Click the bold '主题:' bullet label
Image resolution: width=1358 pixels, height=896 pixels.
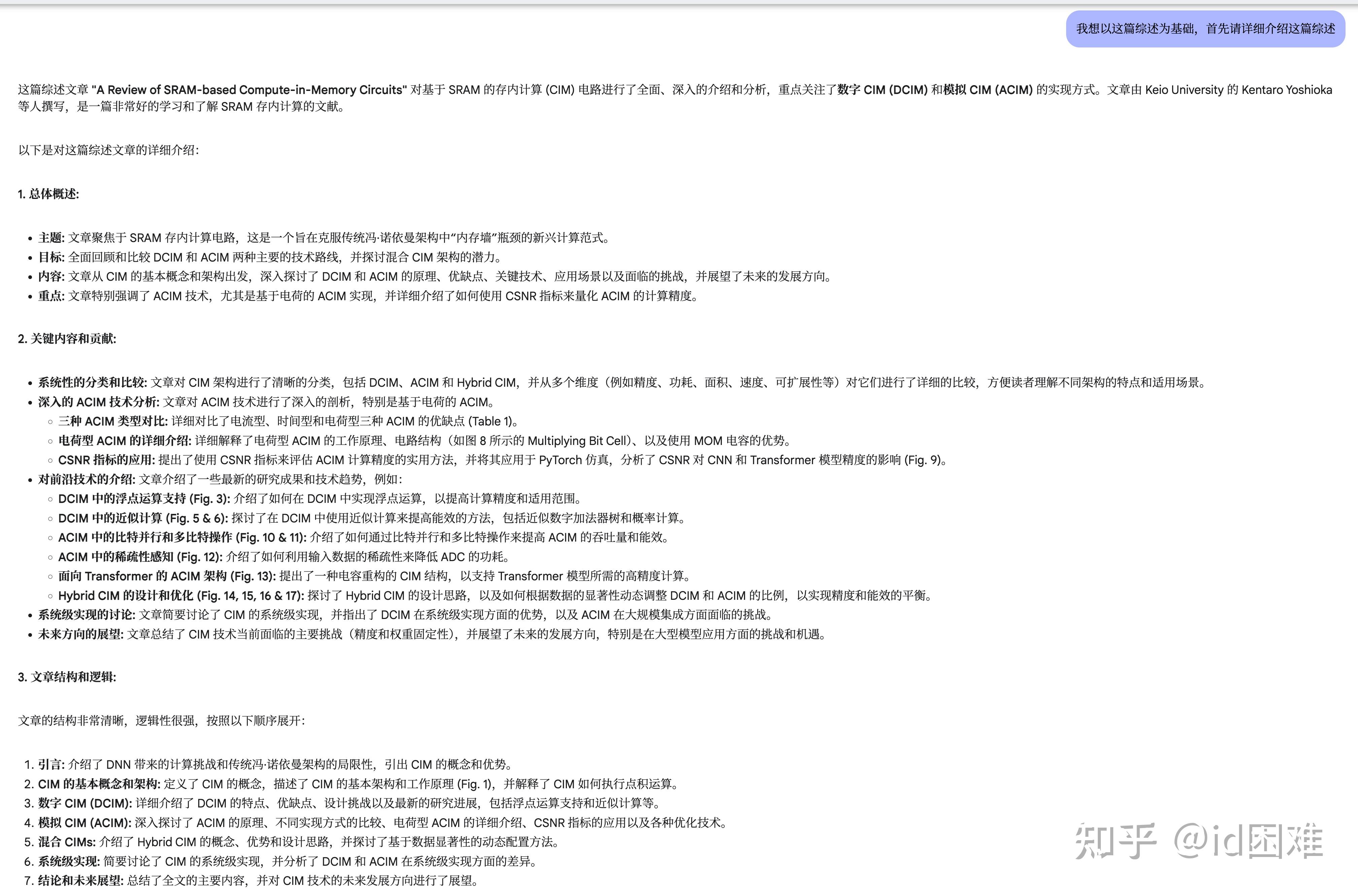[51, 238]
